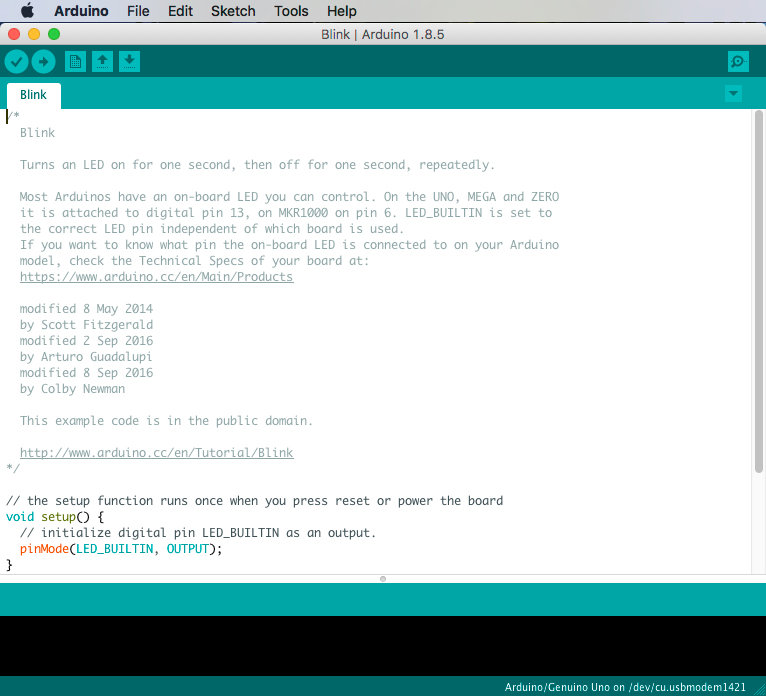Click the board and port status text
The width and height of the screenshot is (766, 696).
point(625,687)
